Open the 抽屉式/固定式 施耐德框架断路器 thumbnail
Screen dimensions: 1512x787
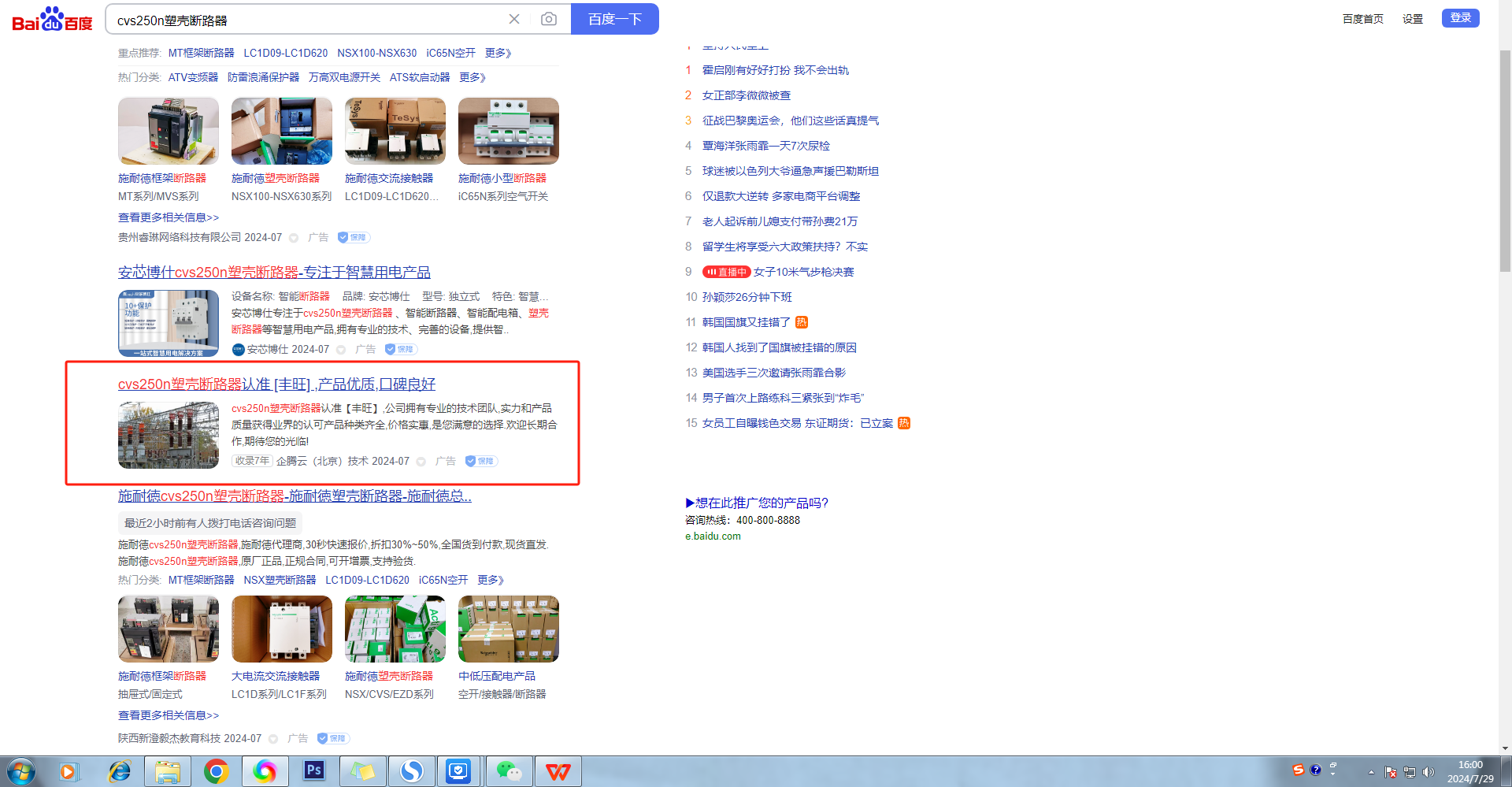coord(169,629)
